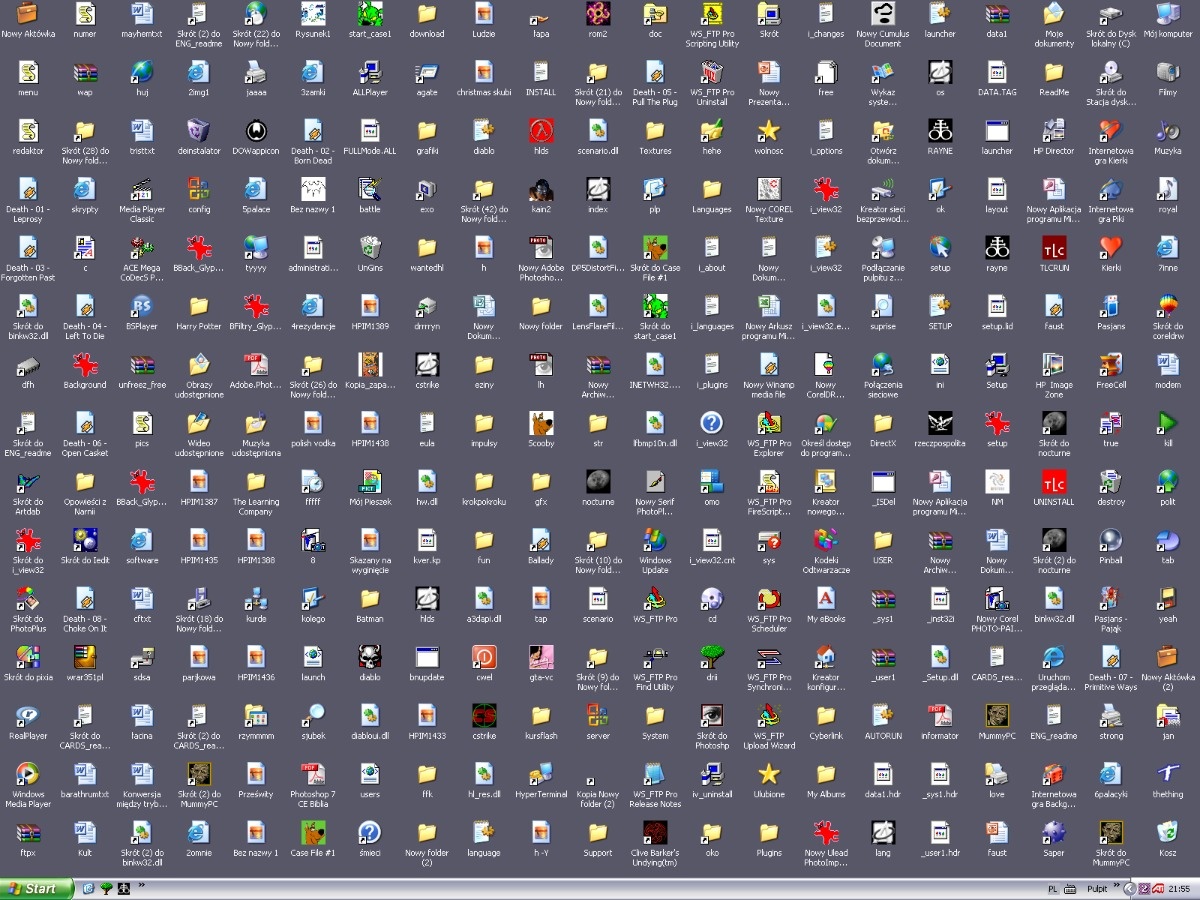Viewport: 1200px width, 900px height.
Task: Select the Saper minesweeper icon
Action: 1053,832
